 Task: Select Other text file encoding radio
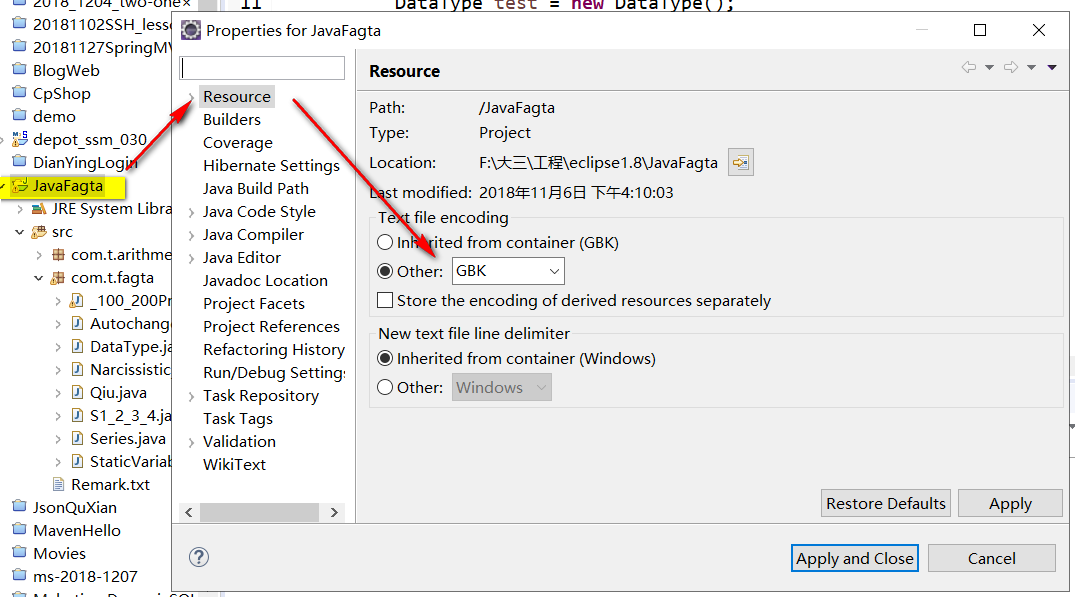tap(385, 271)
